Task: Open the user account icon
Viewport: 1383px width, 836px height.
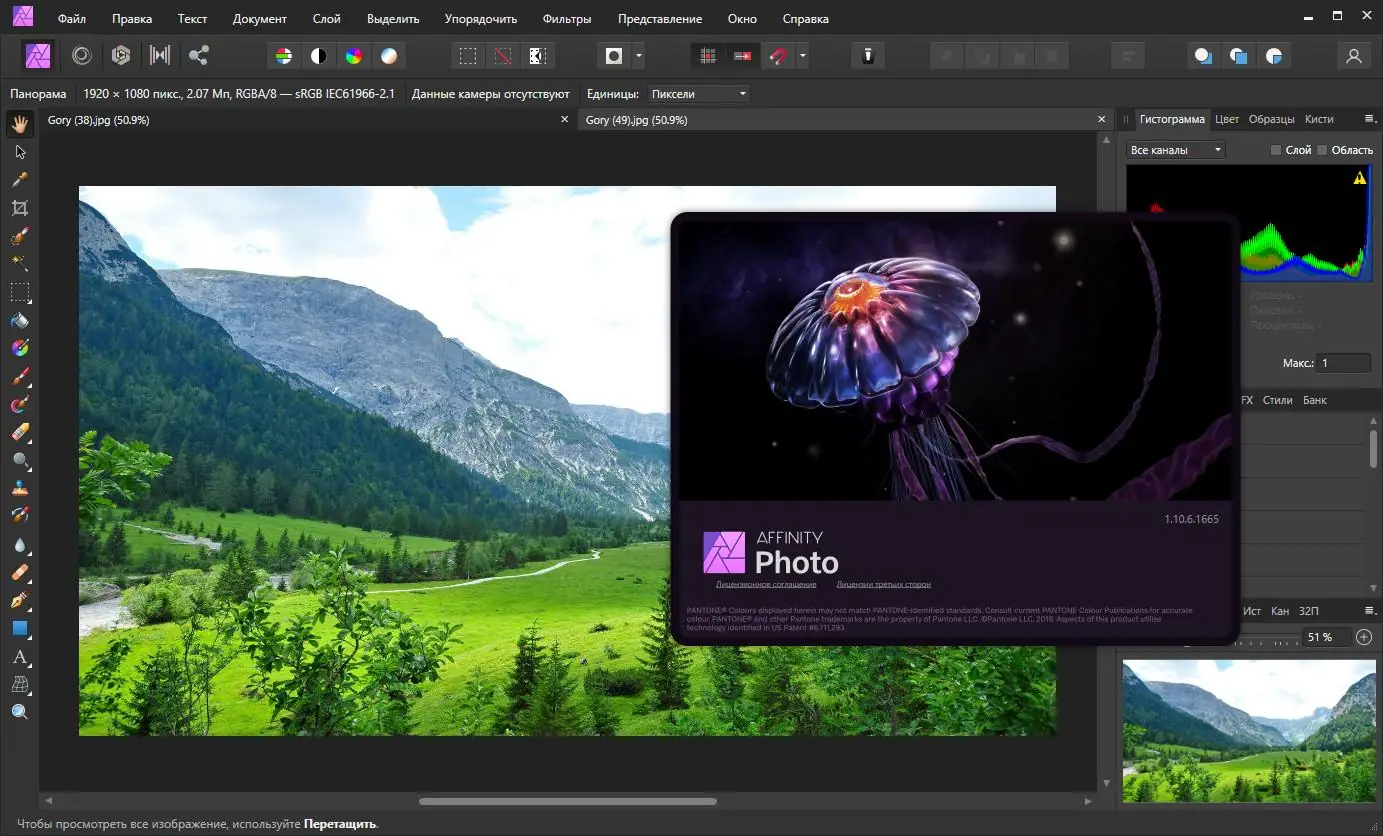Action: 1353,56
